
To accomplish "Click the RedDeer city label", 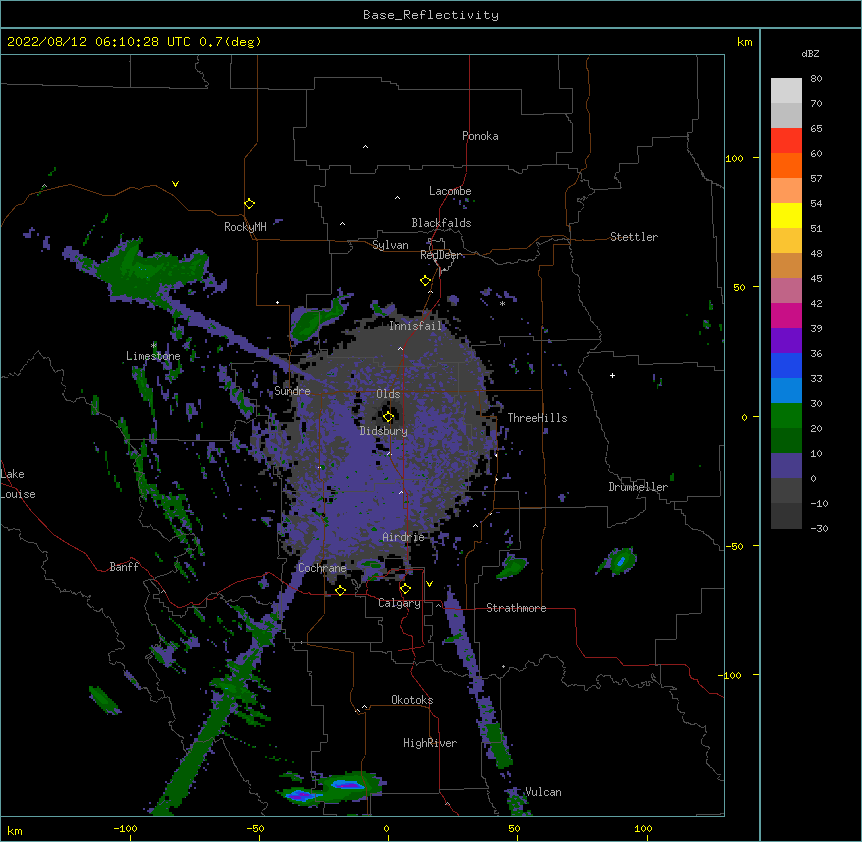I will [441, 255].
